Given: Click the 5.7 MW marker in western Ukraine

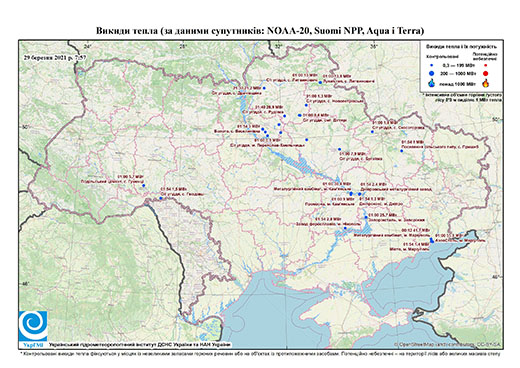Looking at the screenshot, I should tap(144, 185).
